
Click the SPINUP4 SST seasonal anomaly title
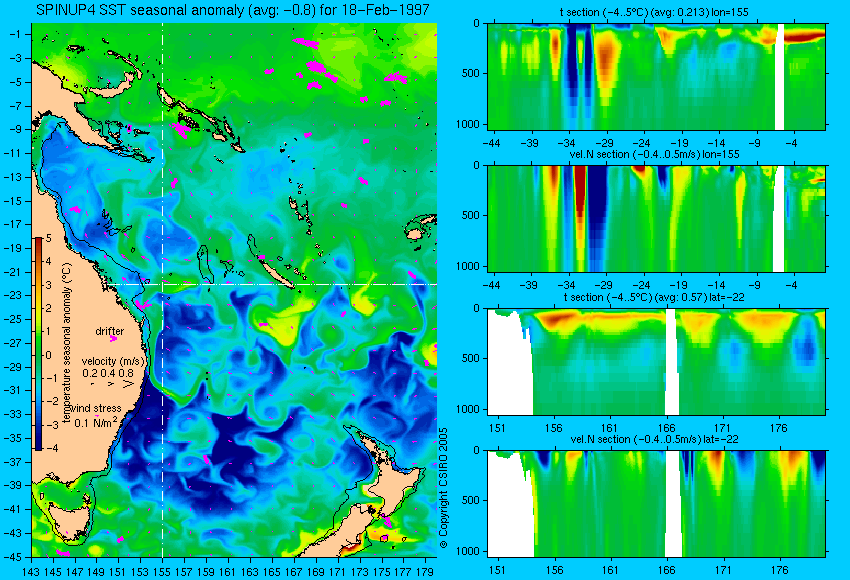pos(233,10)
